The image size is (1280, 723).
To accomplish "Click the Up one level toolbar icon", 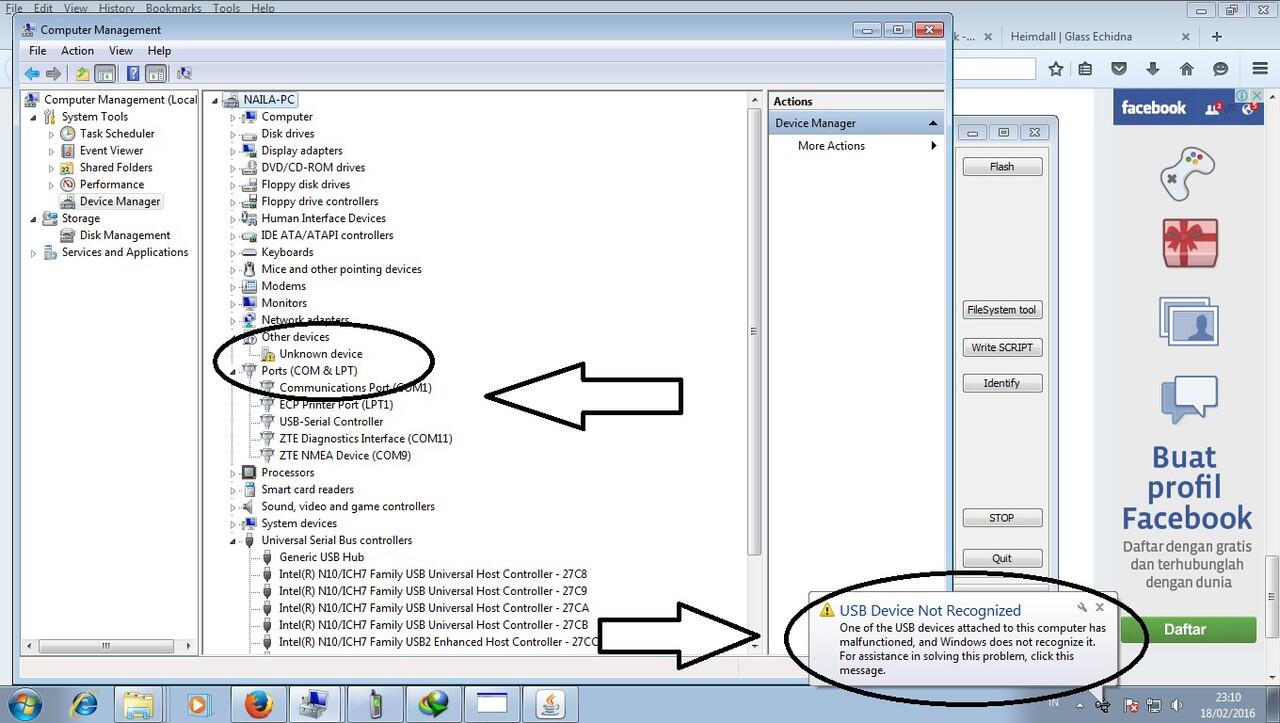I will click(x=82, y=73).
